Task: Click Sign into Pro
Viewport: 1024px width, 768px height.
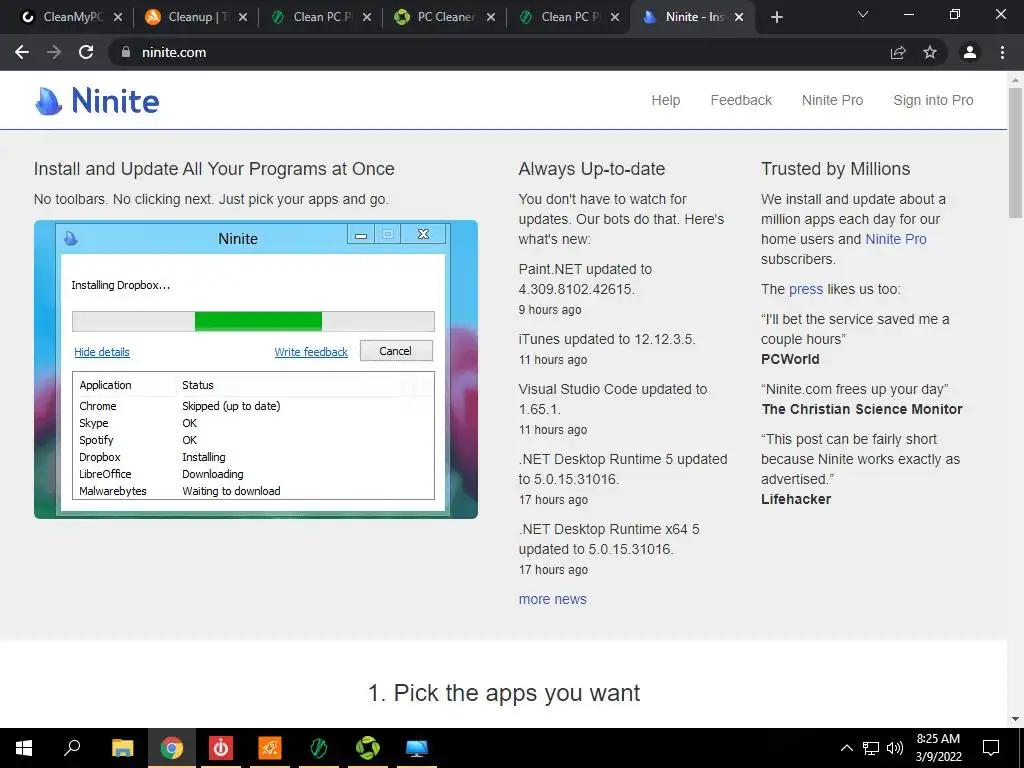Action: coord(933,100)
